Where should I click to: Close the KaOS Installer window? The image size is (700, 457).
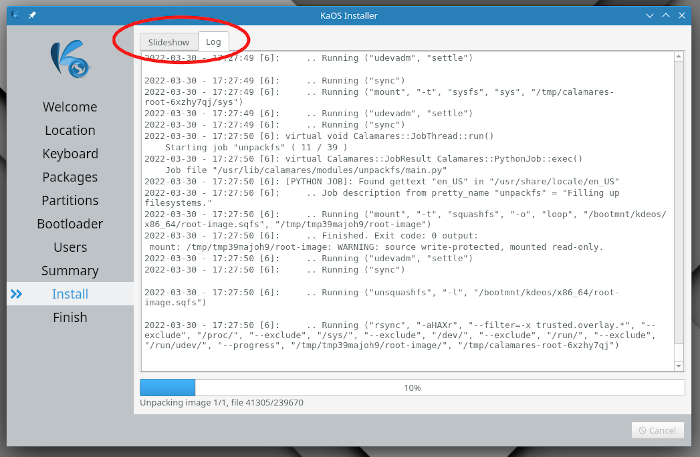tap(682, 16)
